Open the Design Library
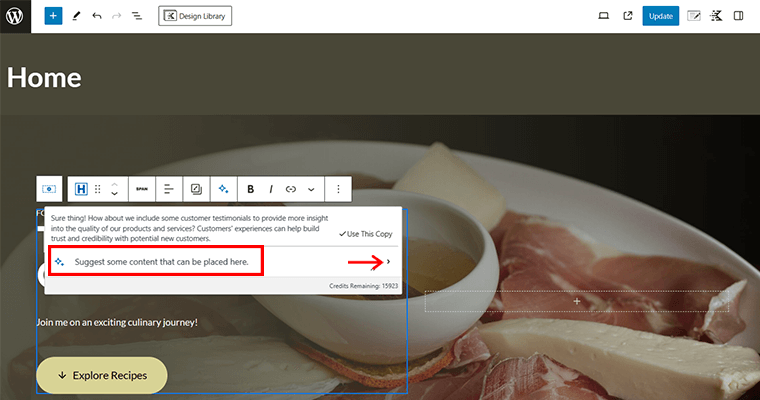760x400 pixels. [195, 16]
